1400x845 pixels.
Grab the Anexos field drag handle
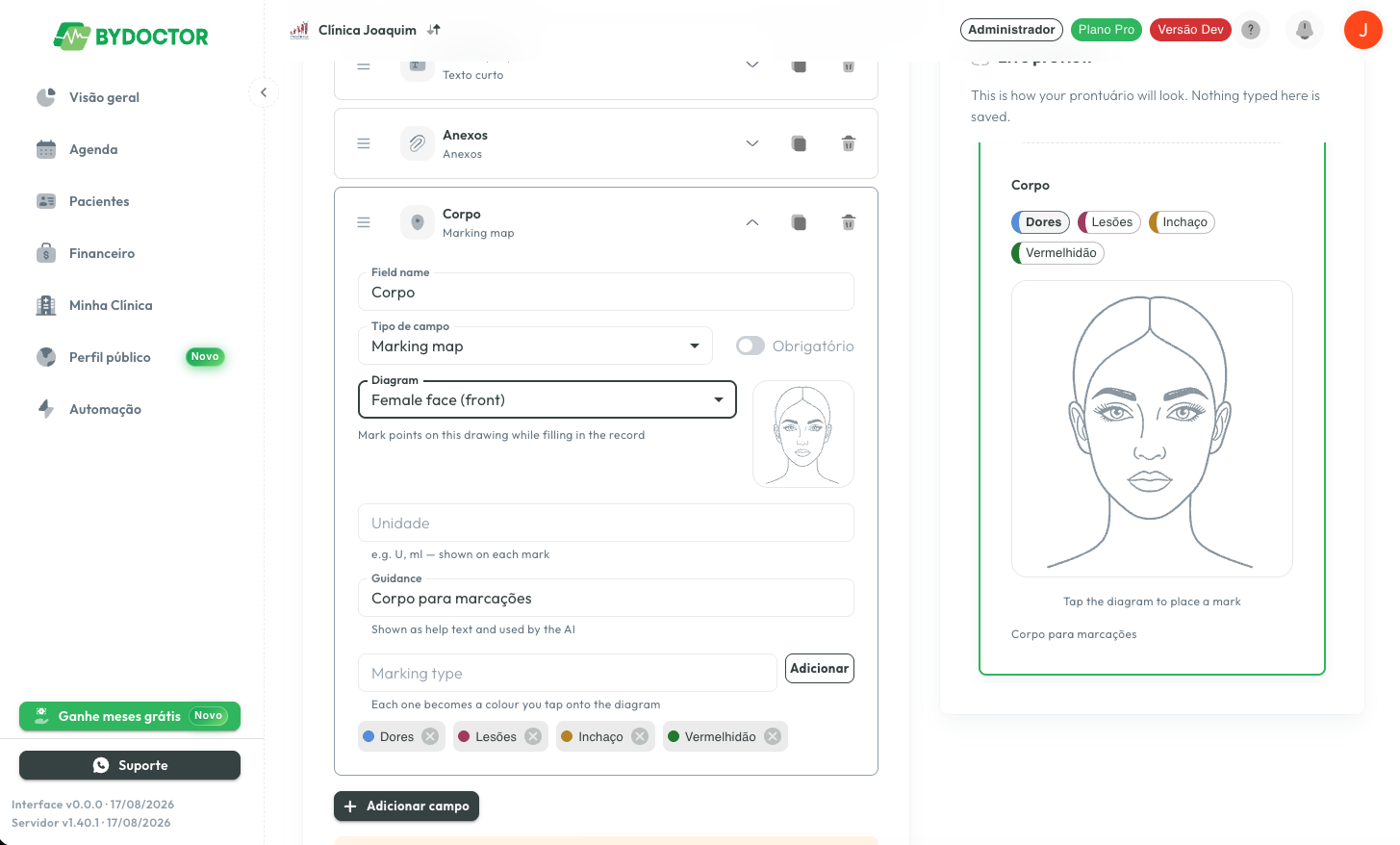click(364, 143)
